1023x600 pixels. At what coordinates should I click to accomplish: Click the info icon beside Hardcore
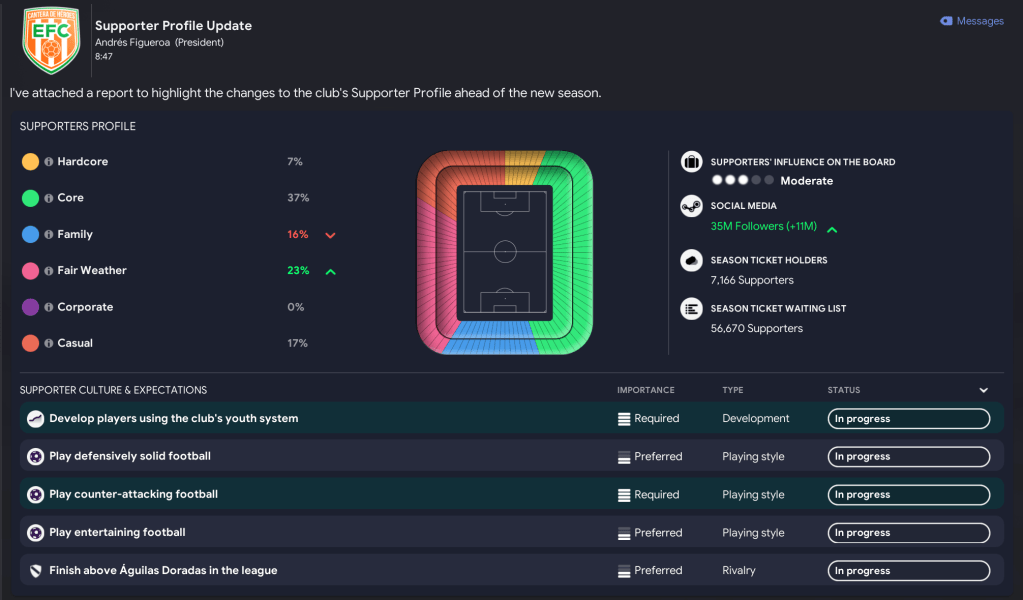48,162
